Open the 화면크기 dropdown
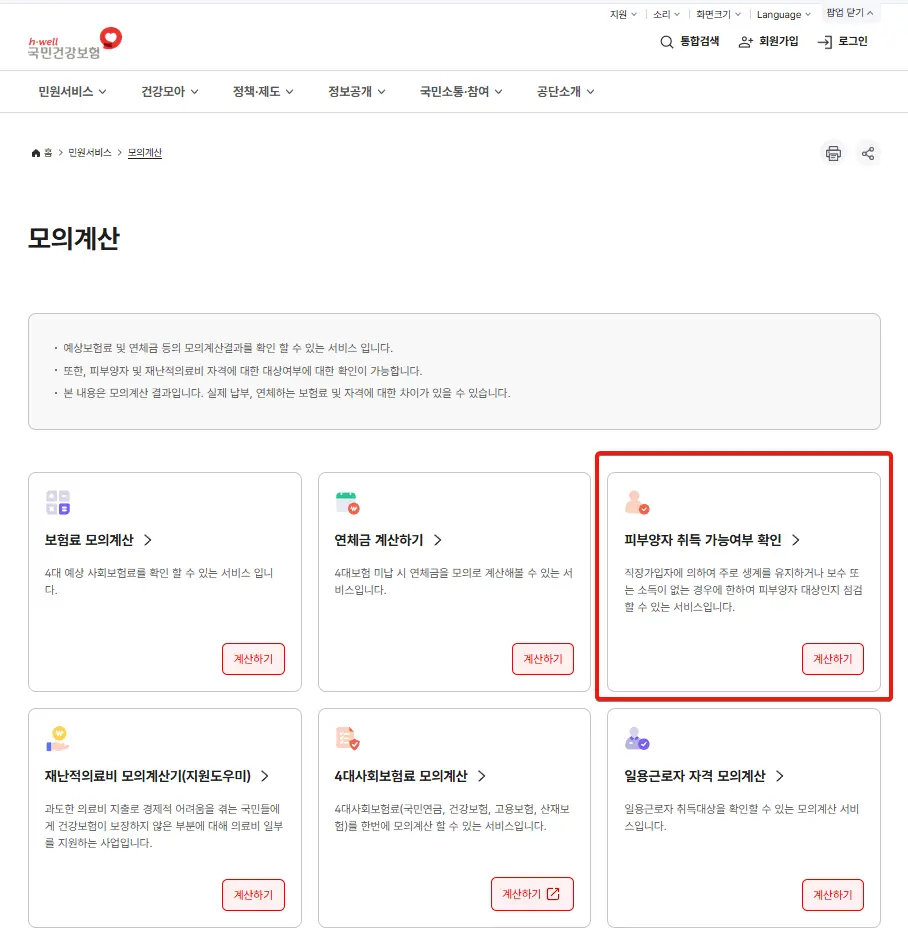908x934 pixels. click(x=718, y=15)
